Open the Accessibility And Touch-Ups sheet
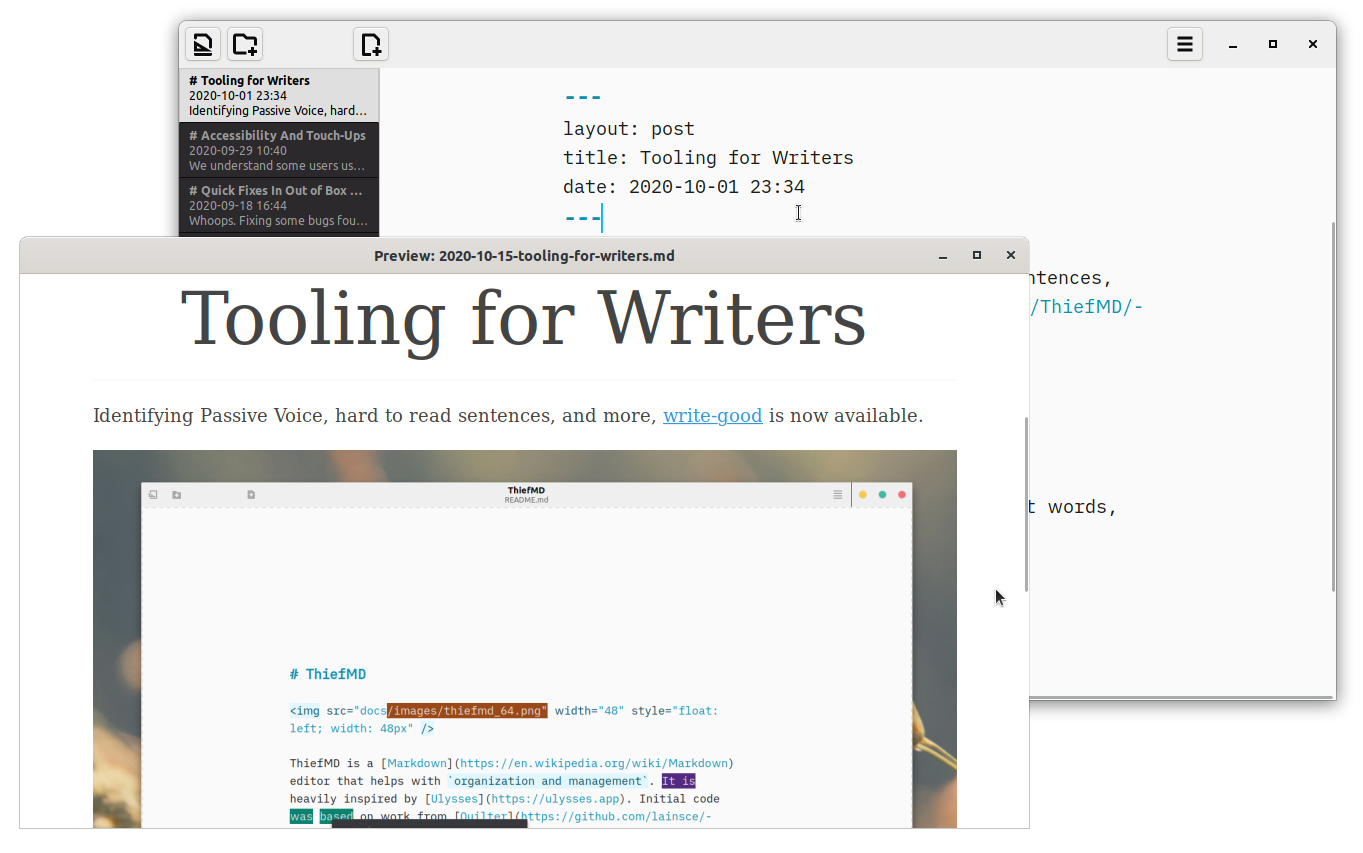 tap(279, 150)
